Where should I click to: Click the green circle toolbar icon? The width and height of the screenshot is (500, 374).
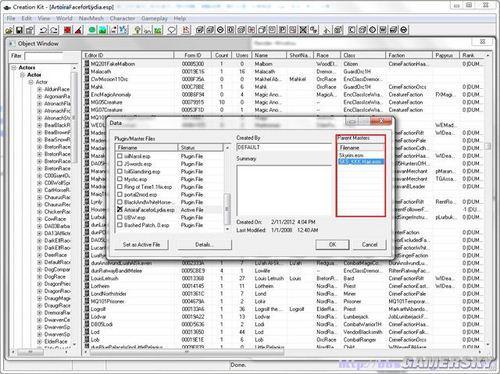92,30
